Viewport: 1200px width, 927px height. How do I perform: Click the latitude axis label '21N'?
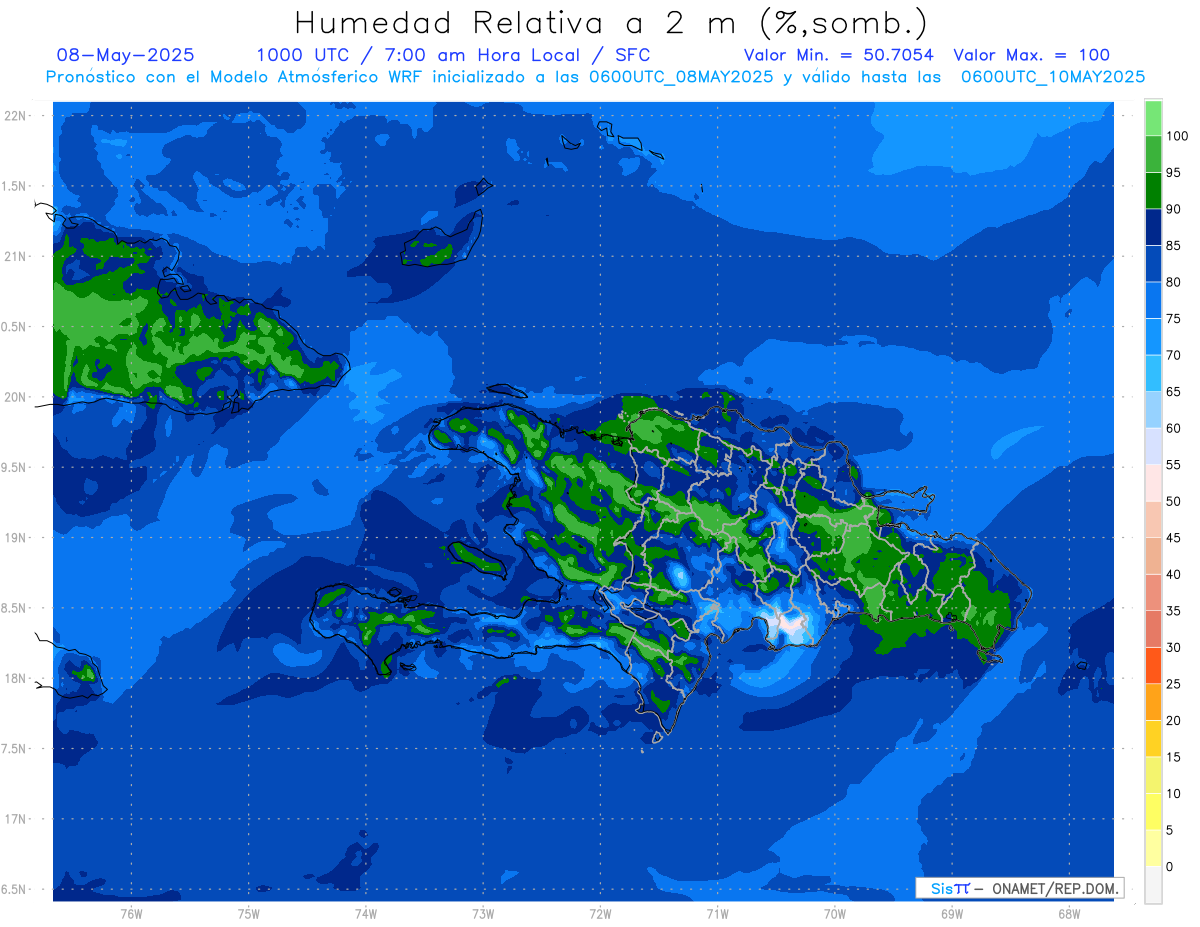click(x=16, y=256)
